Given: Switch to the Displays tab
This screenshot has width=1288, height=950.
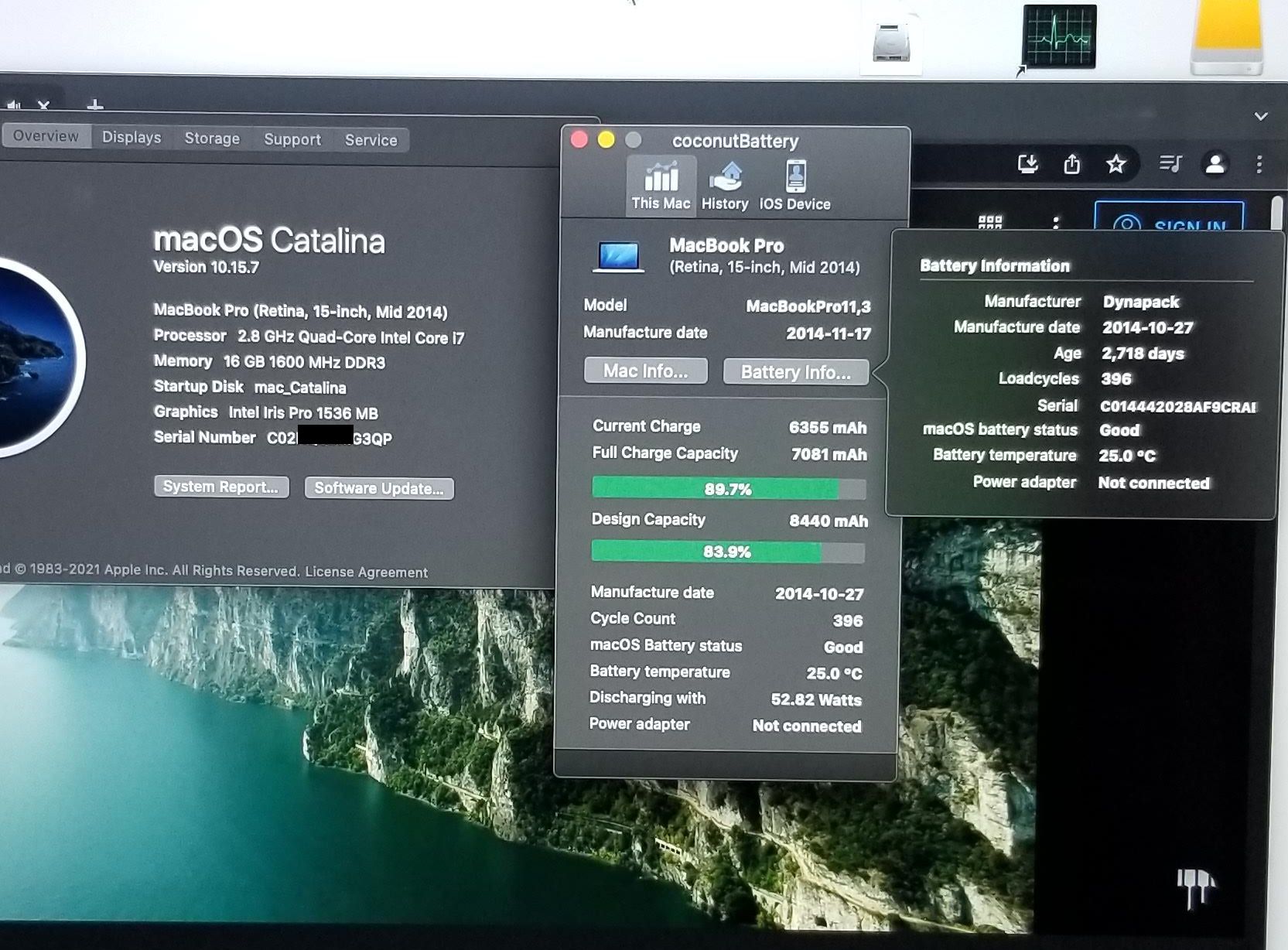Looking at the screenshot, I should pyautogui.click(x=132, y=138).
